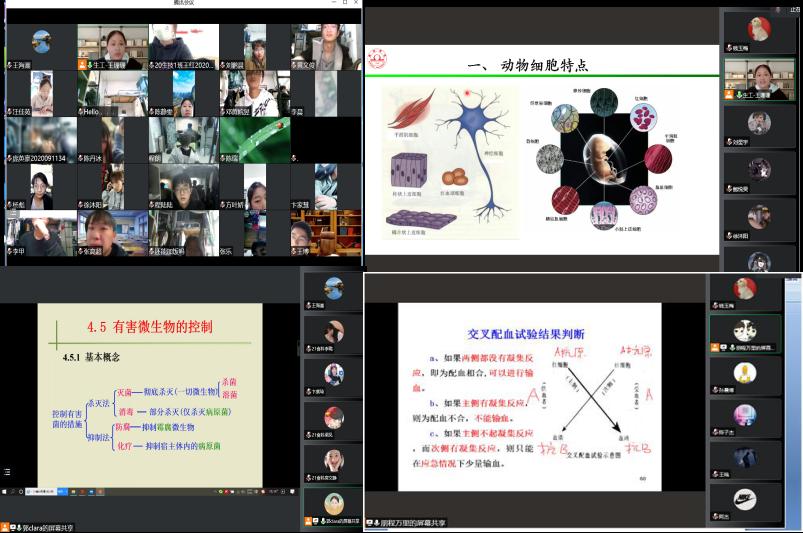Select 王海重's lake avatar in gallery grid
The width and height of the screenshot is (803, 533).
point(41,42)
